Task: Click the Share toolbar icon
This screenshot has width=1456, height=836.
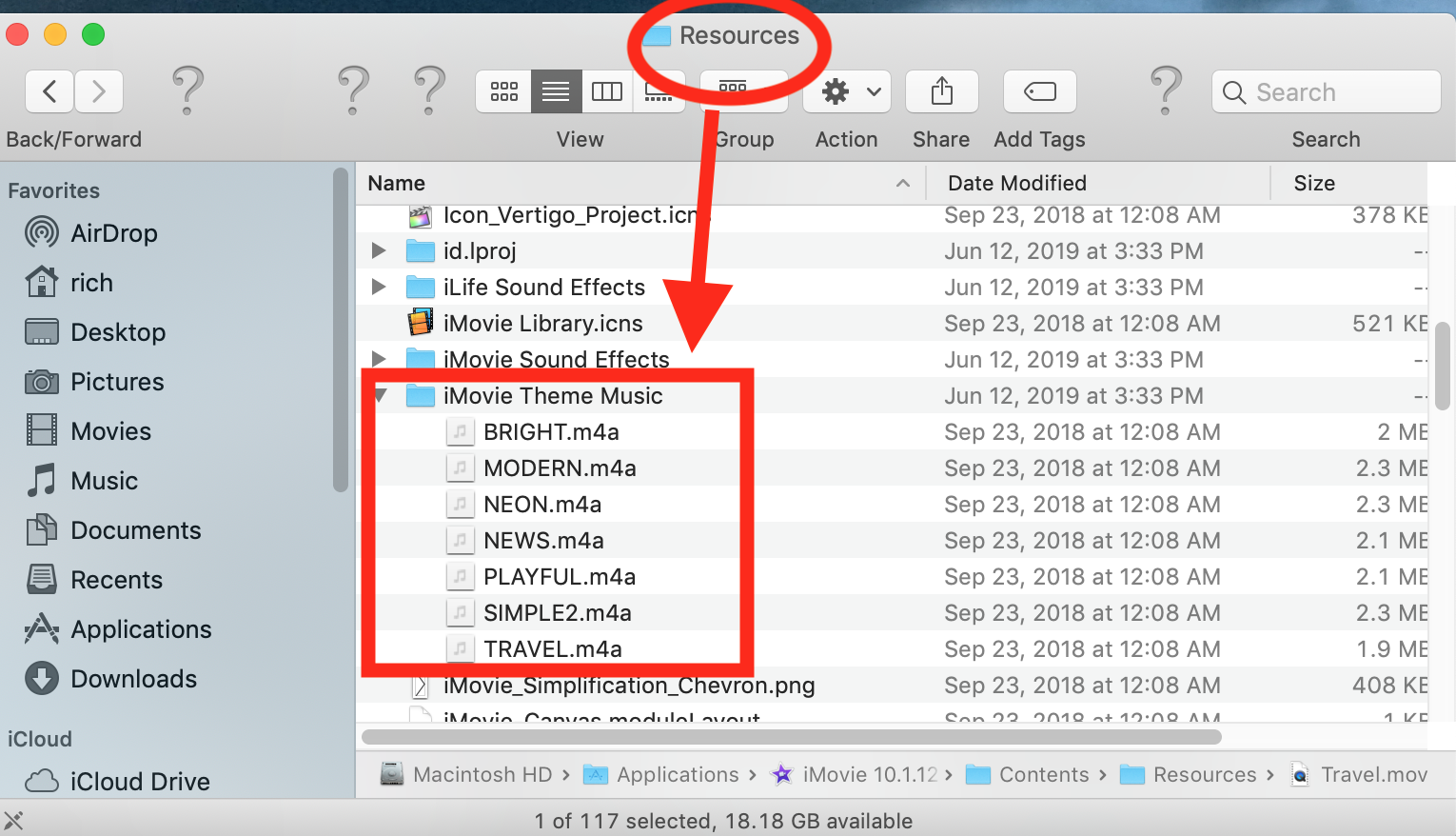Action: click(941, 91)
